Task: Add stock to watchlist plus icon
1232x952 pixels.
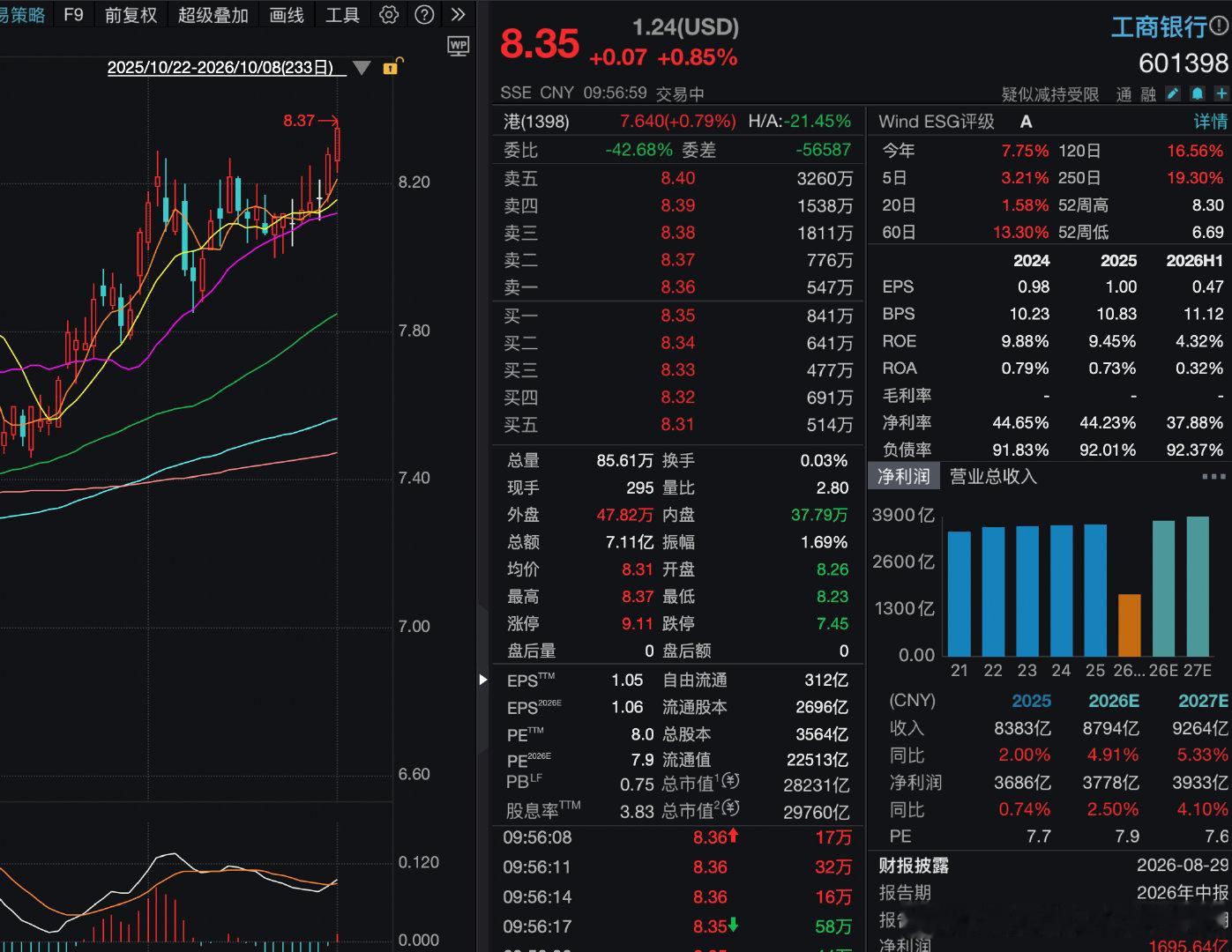Action: coord(1221,93)
